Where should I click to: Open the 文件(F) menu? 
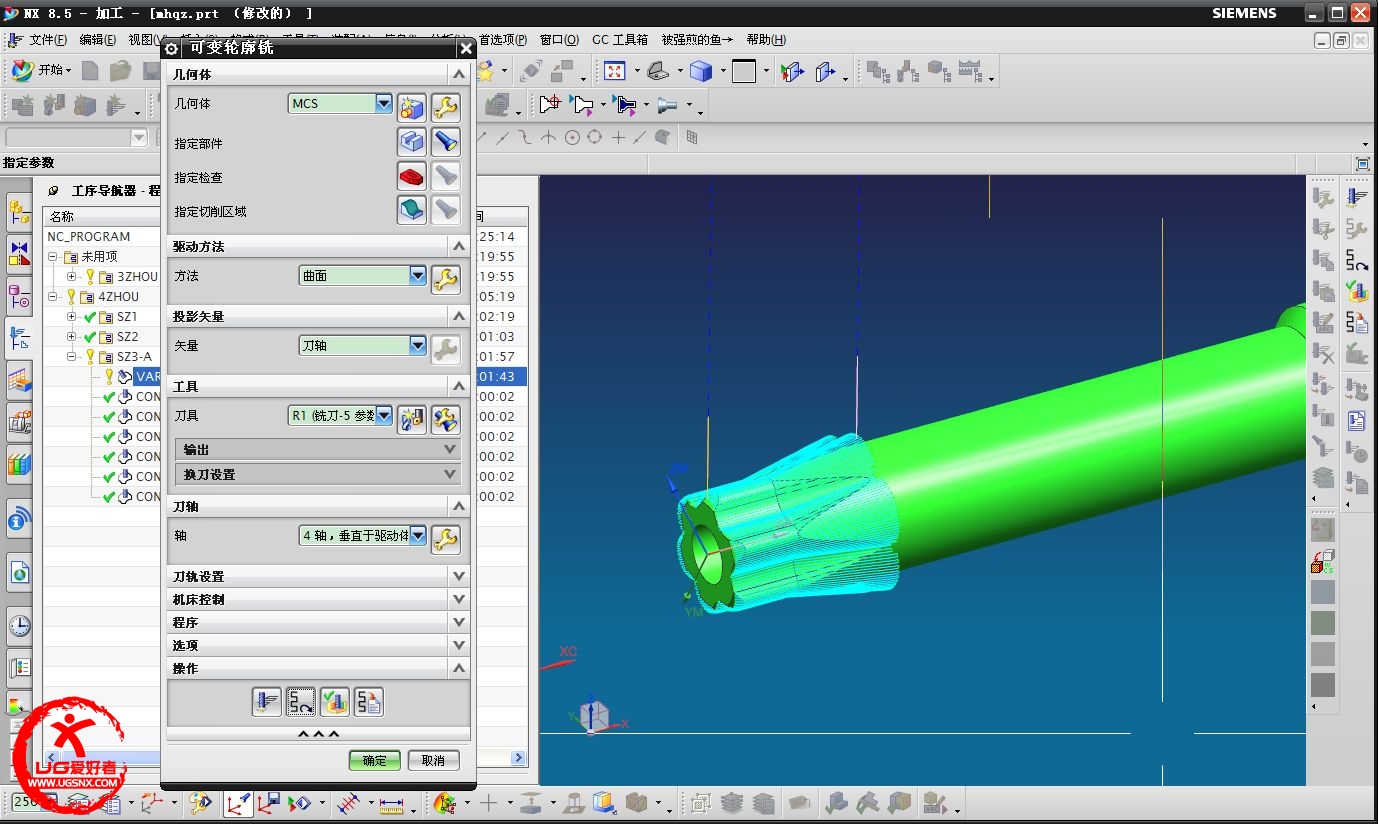(48, 40)
